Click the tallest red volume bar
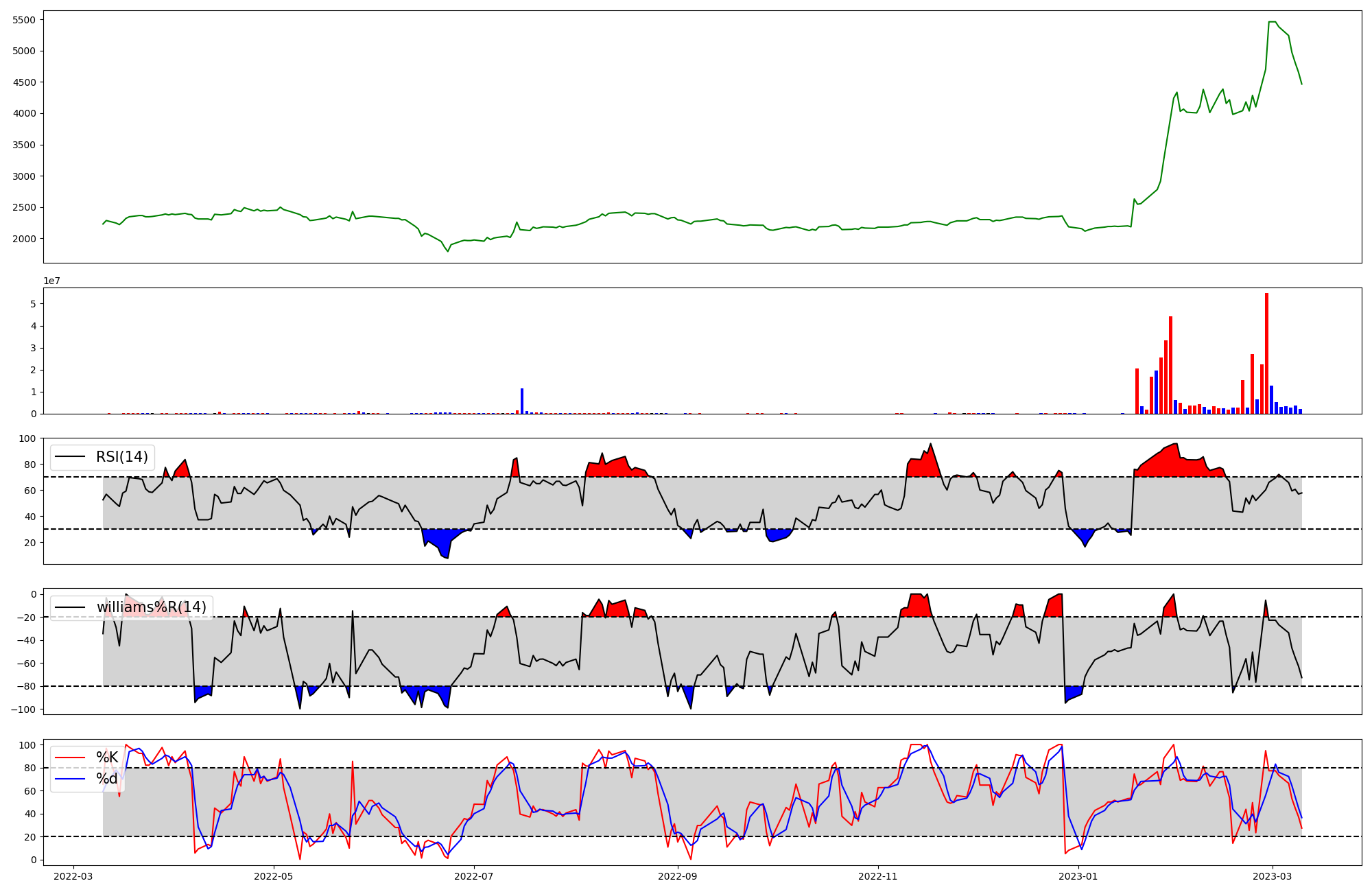 1266,353
